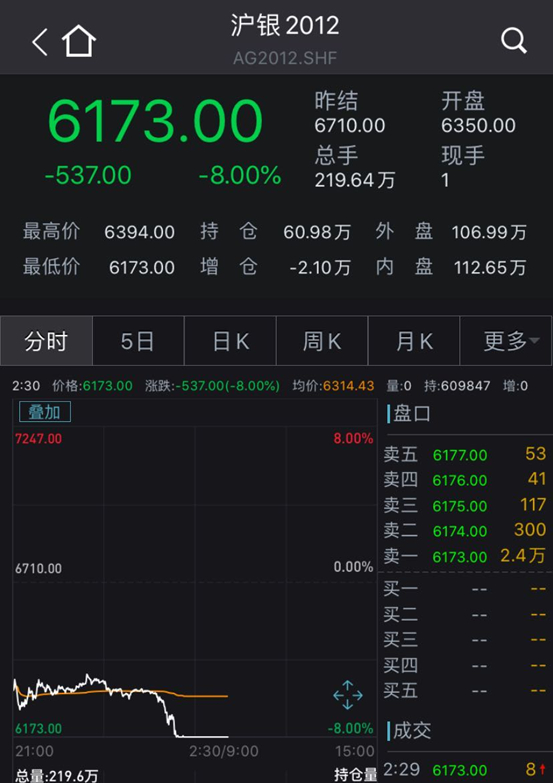Tap the 成交 section header
This screenshot has height=783, width=553.
pos(412,731)
